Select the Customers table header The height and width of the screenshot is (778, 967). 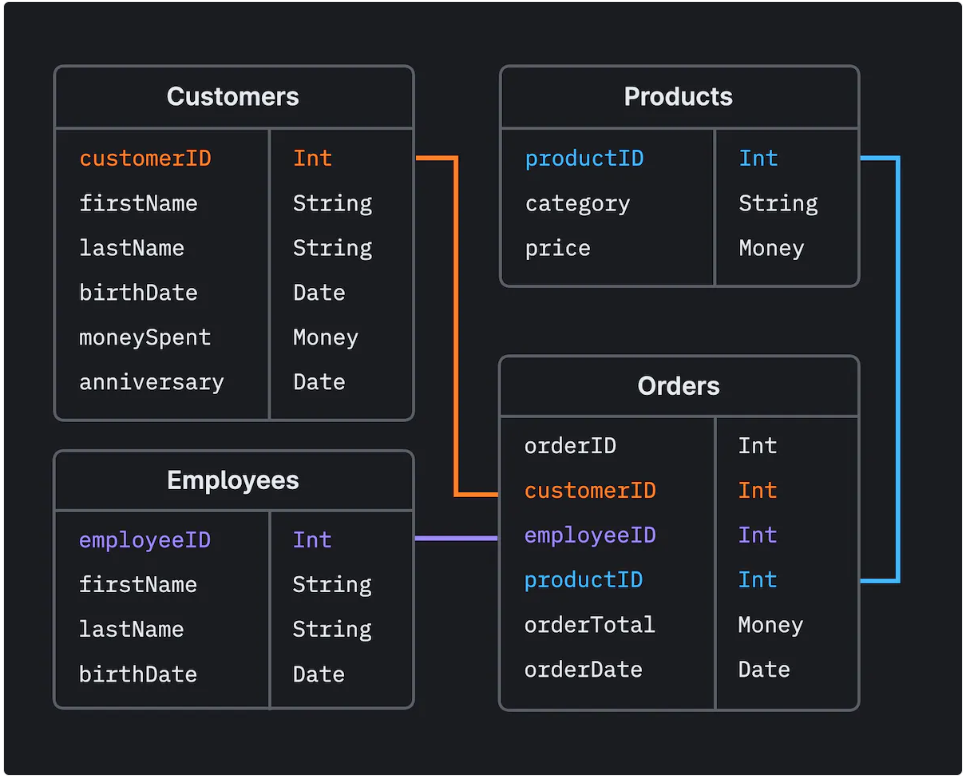click(232, 96)
